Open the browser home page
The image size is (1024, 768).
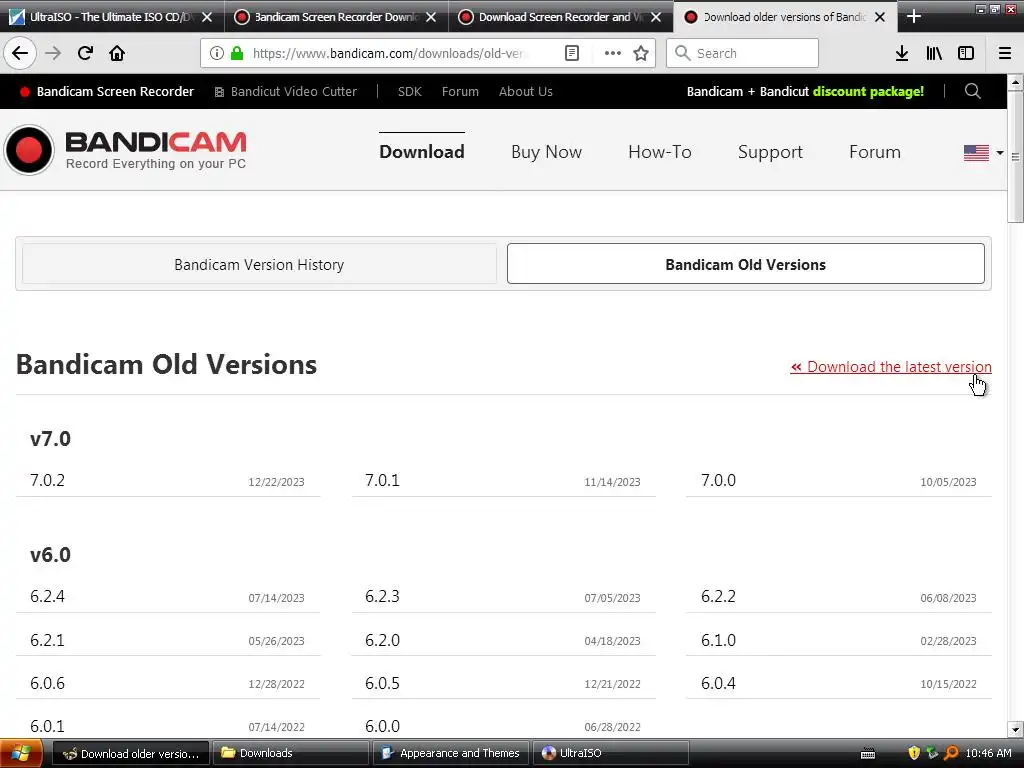[x=117, y=53]
